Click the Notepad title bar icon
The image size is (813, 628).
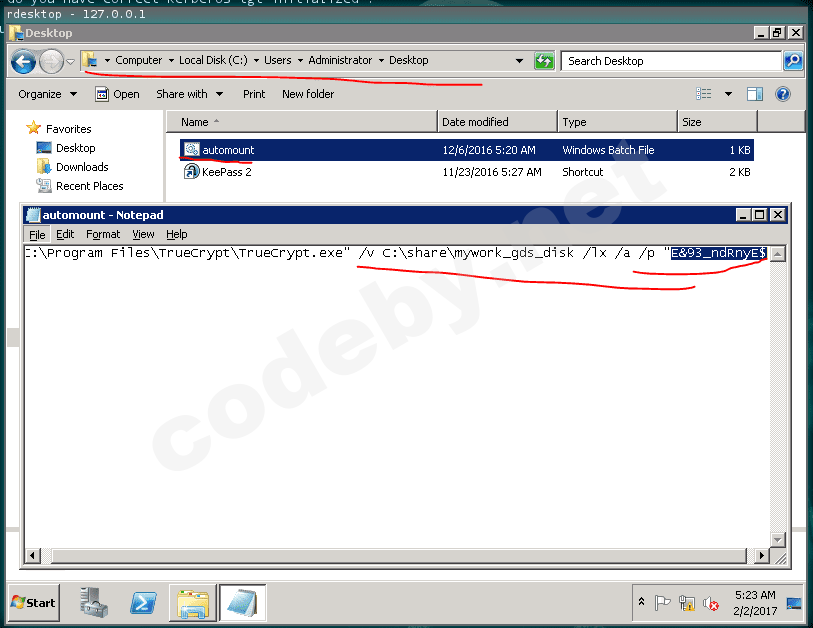33,215
